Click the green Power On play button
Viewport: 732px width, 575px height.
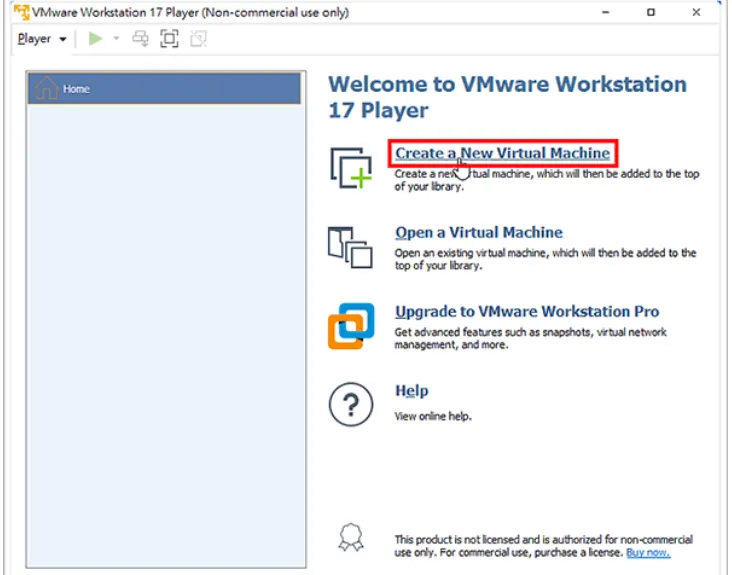click(95, 39)
